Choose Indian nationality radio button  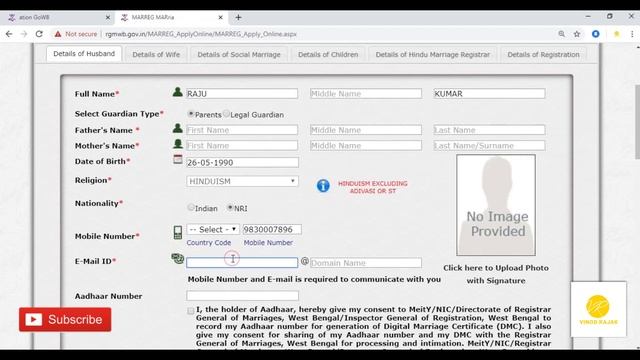[x=191, y=207]
